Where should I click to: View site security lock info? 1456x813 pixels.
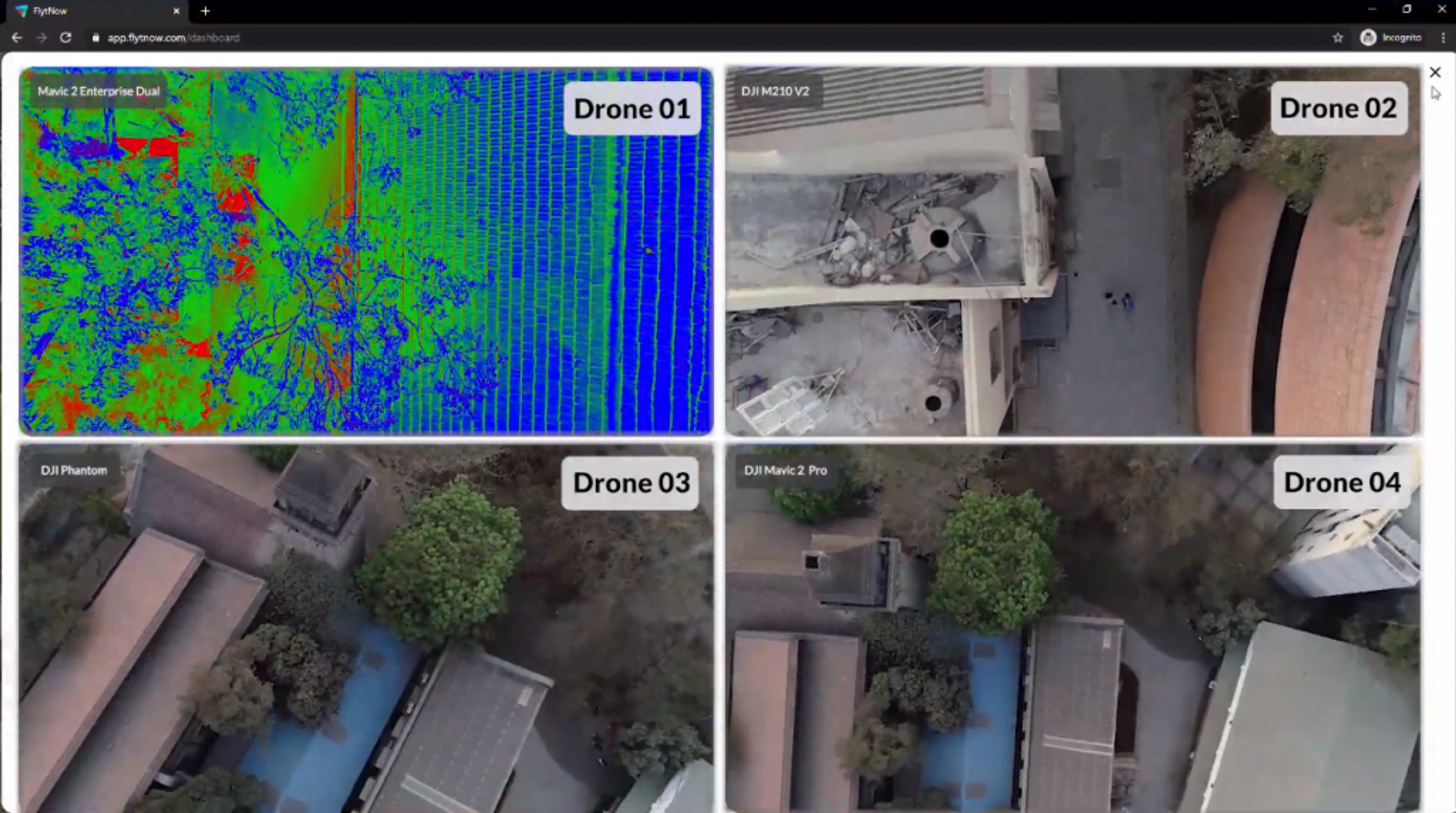point(96,38)
